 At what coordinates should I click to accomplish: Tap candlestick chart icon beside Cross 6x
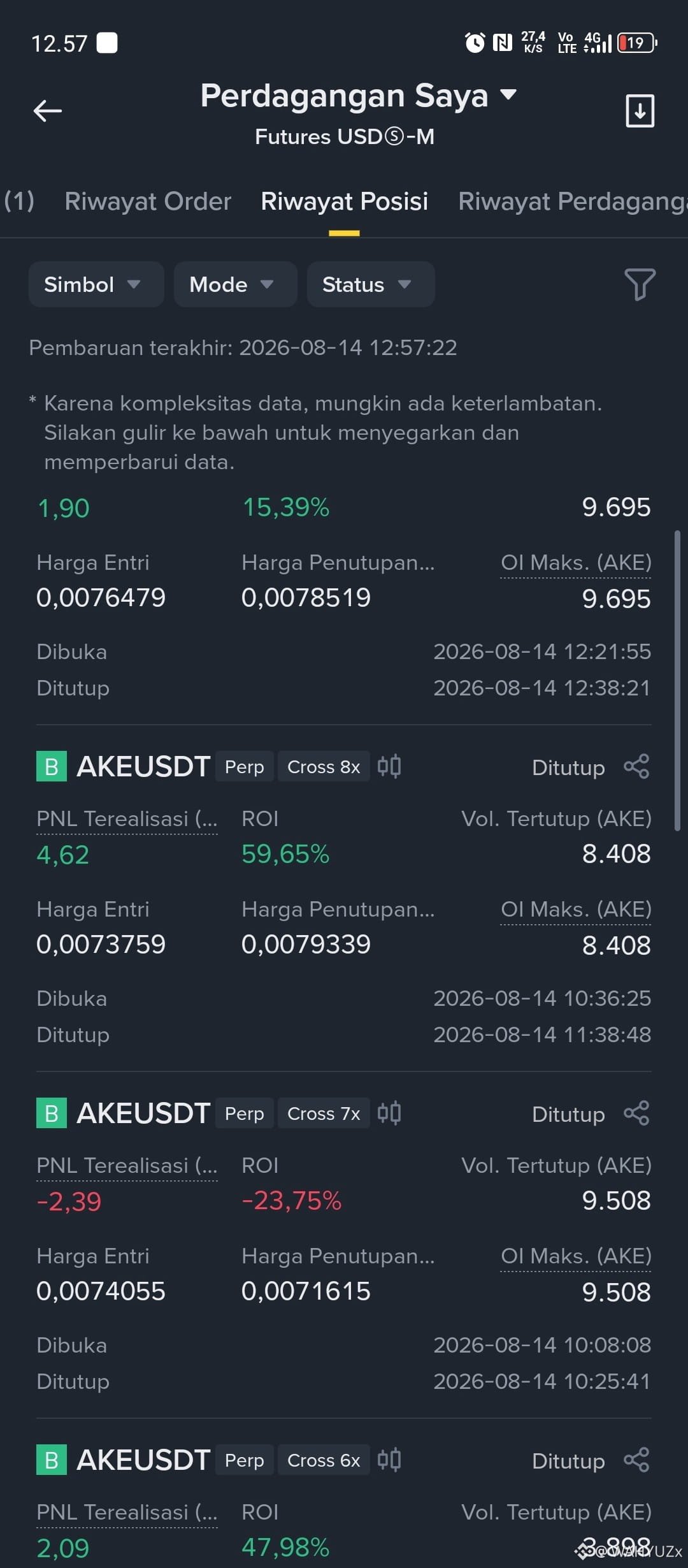click(389, 1460)
